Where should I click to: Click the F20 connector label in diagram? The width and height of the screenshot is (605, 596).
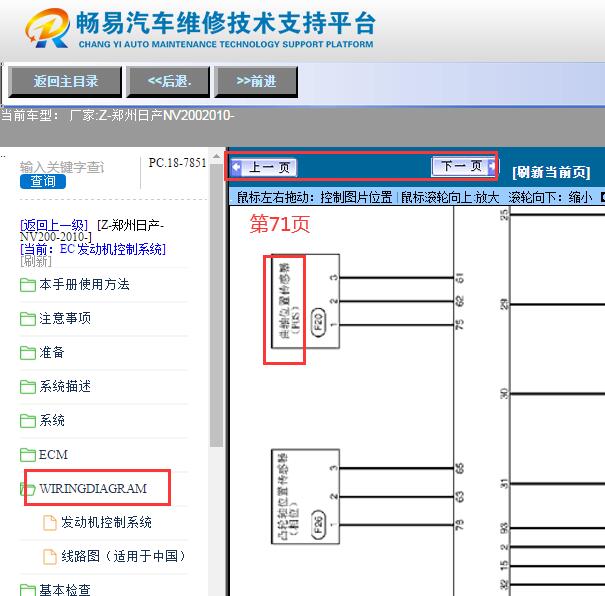coord(318,322)
